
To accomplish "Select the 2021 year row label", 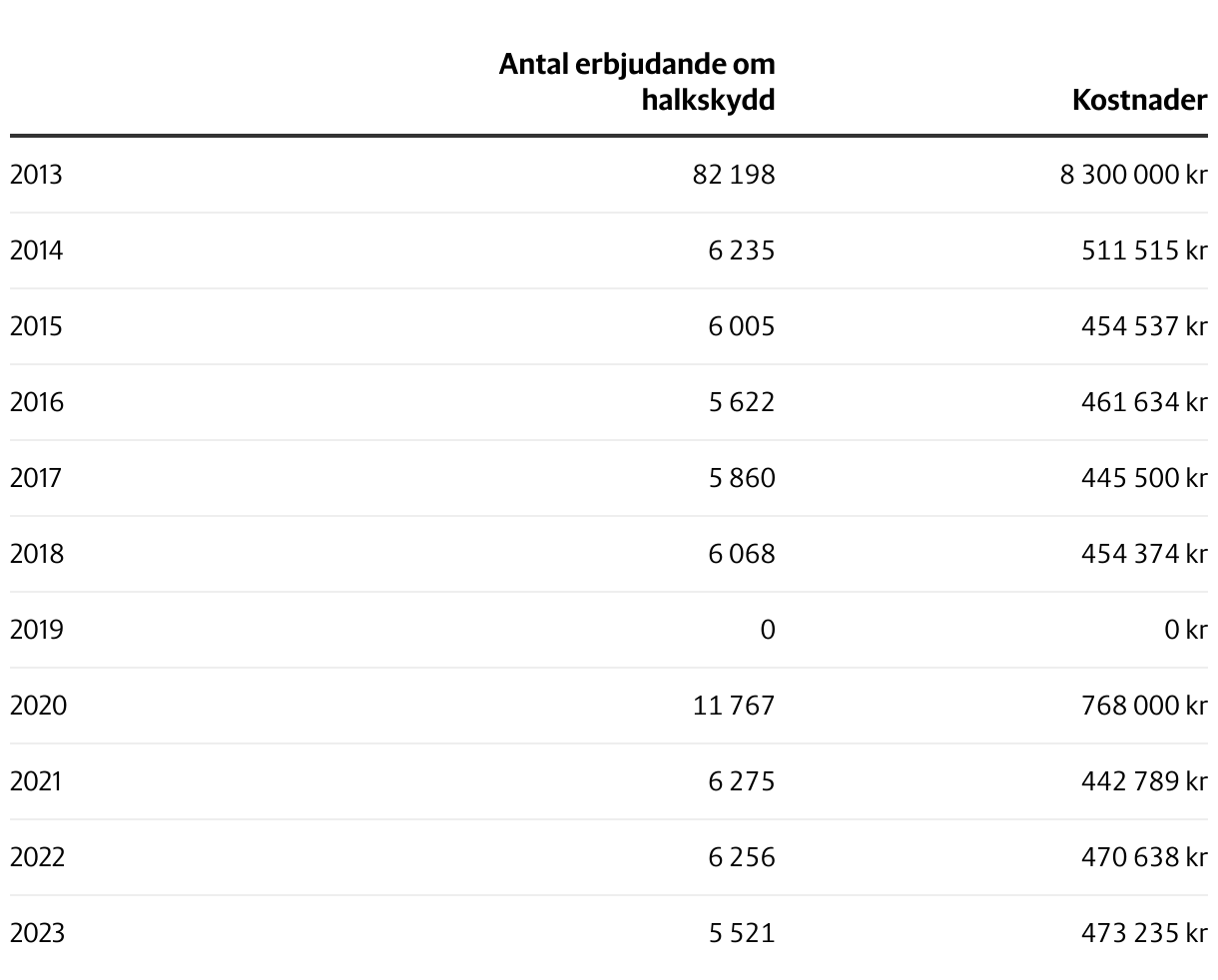I will [35, 781].
